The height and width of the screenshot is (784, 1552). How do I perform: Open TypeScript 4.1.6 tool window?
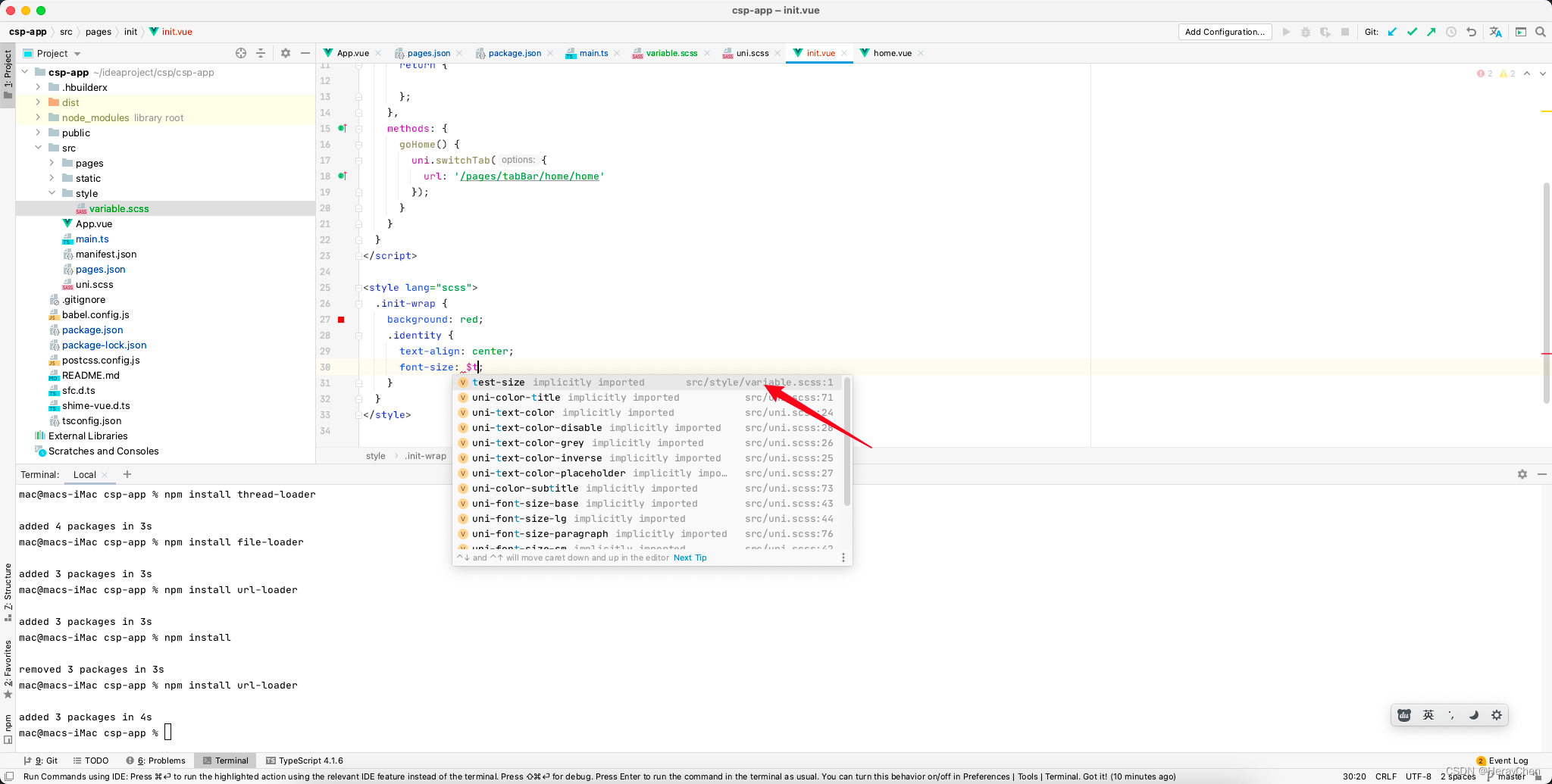[x=305, y=761]
